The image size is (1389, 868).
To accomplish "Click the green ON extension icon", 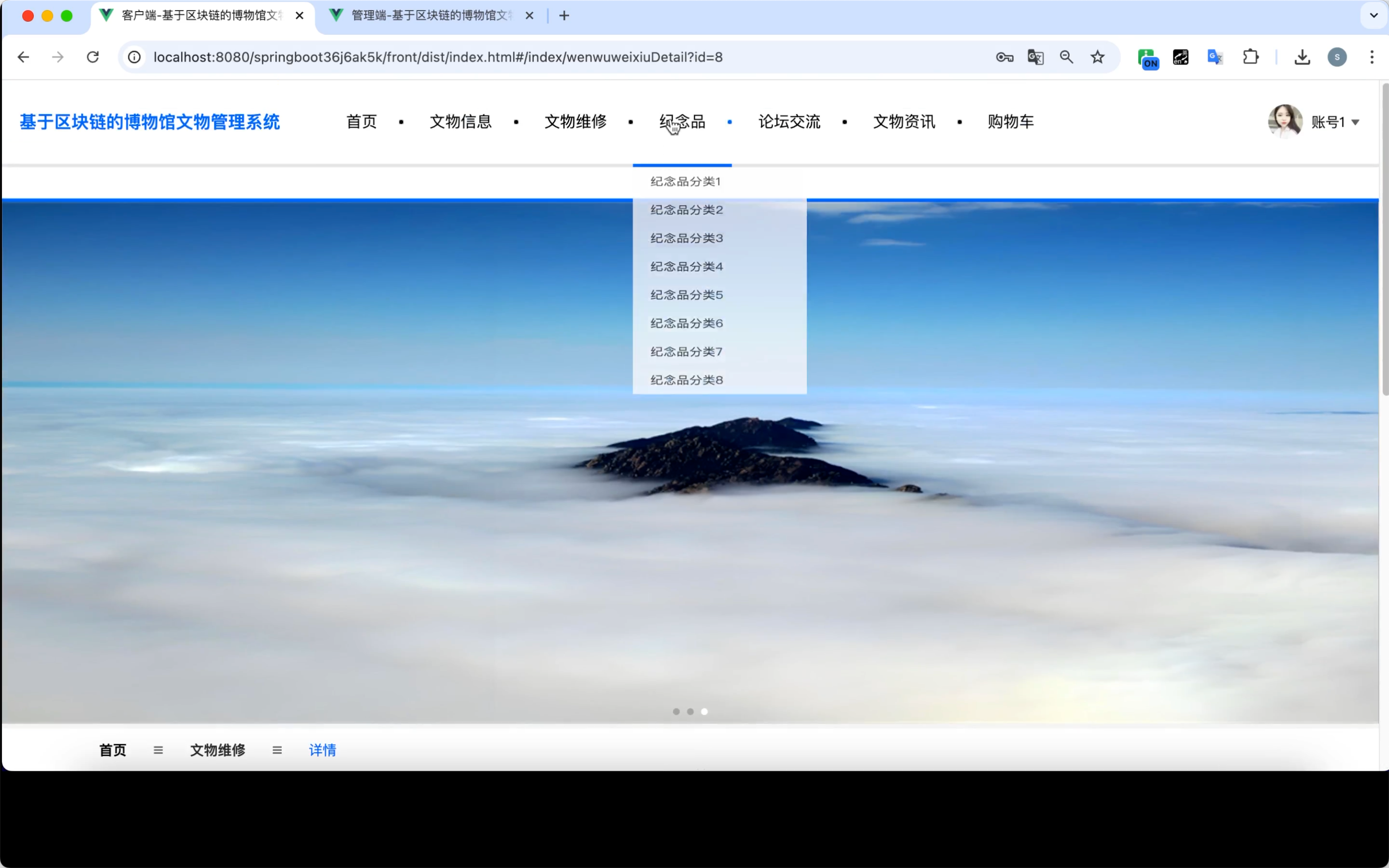I will click(x=1148, y=59).
